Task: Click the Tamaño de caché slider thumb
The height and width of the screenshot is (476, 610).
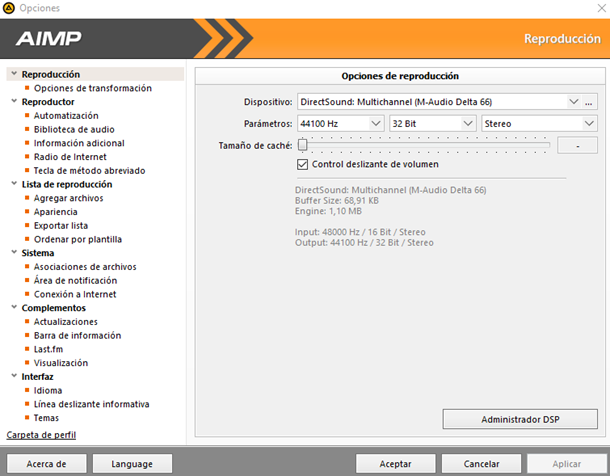Action: click(x=302, y=145)
